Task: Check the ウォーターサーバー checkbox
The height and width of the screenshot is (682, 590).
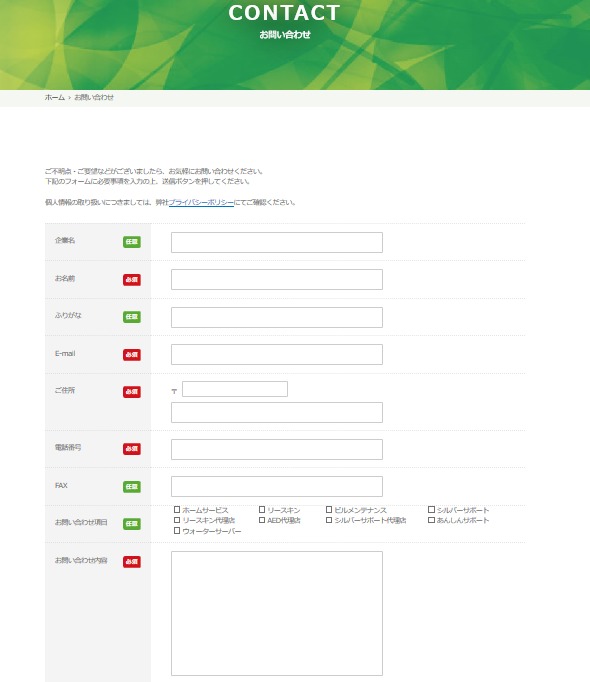Action: pos(177,531)
